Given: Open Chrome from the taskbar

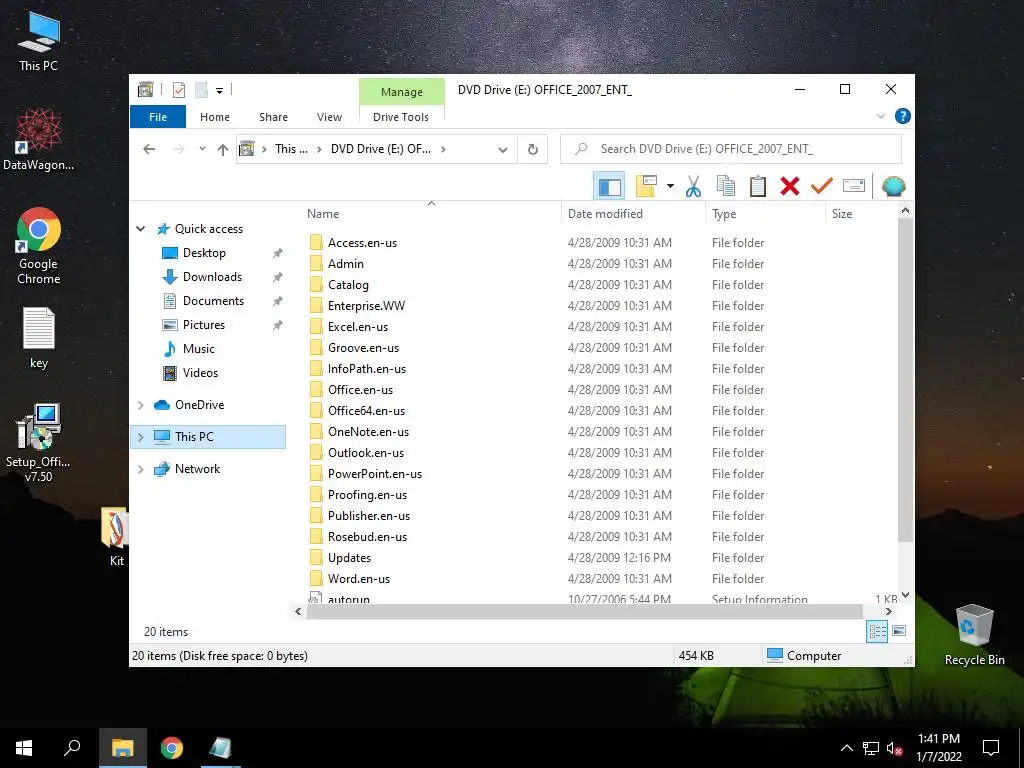Looking at the screenshot, I should coord(172,748).
